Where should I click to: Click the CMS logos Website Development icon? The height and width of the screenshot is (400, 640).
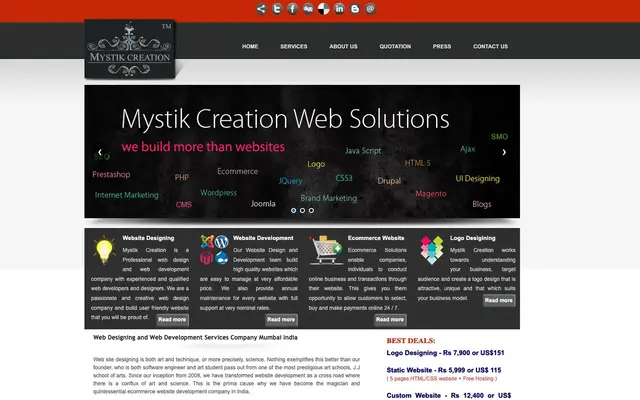coord(214,249)
